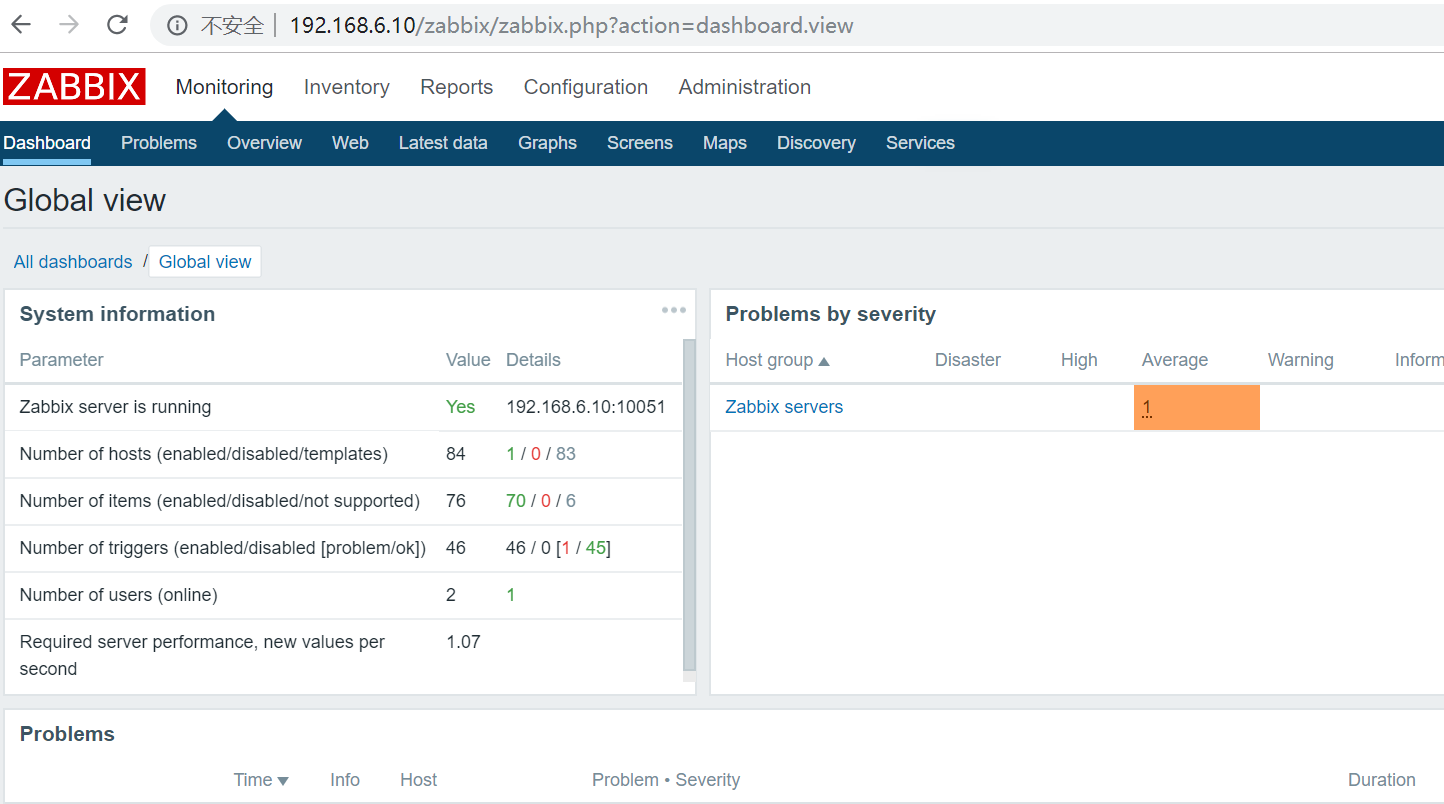Sort problems by Time column header
The height and width of the screenshot is (804, 1444).
[261, 780]
